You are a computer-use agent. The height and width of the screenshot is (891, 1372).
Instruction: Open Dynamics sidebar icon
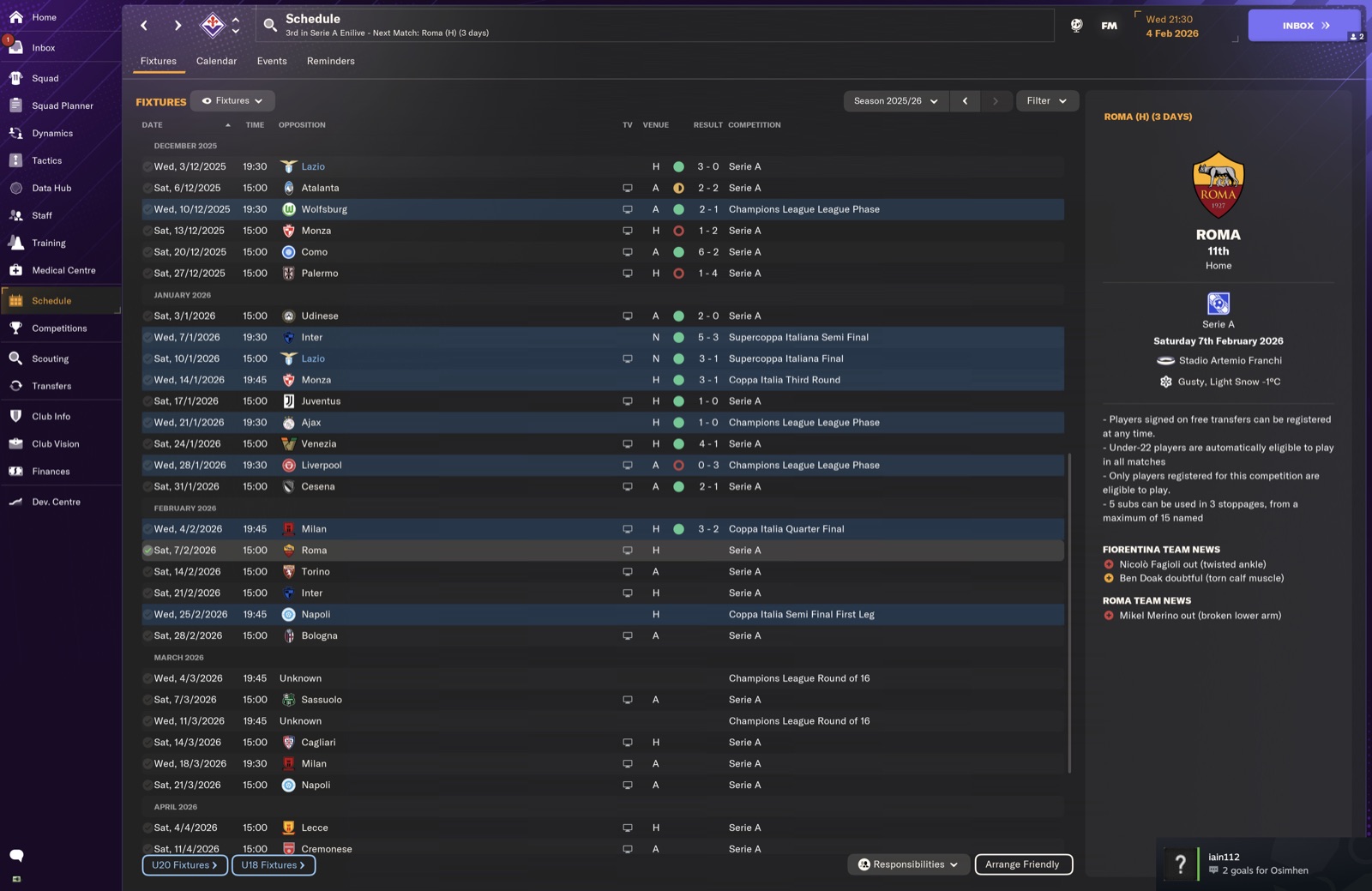(x=15, y=133)
